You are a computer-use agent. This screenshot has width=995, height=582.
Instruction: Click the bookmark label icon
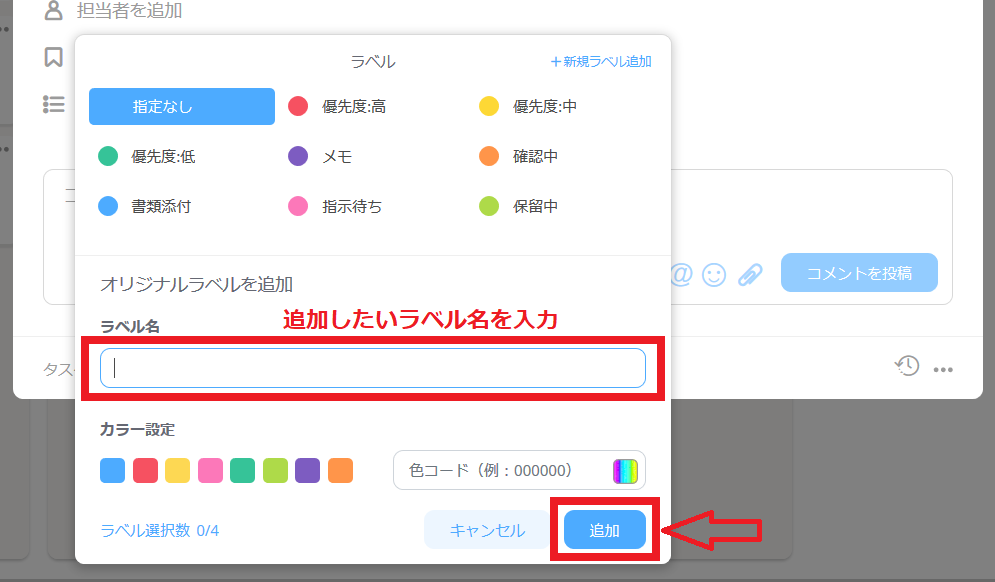coord(54,57)
